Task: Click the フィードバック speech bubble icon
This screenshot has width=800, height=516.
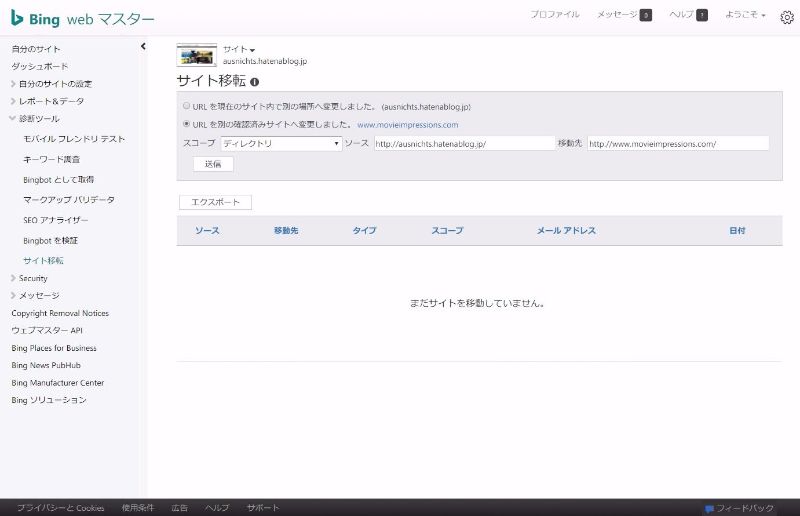Action: [709, 509]
